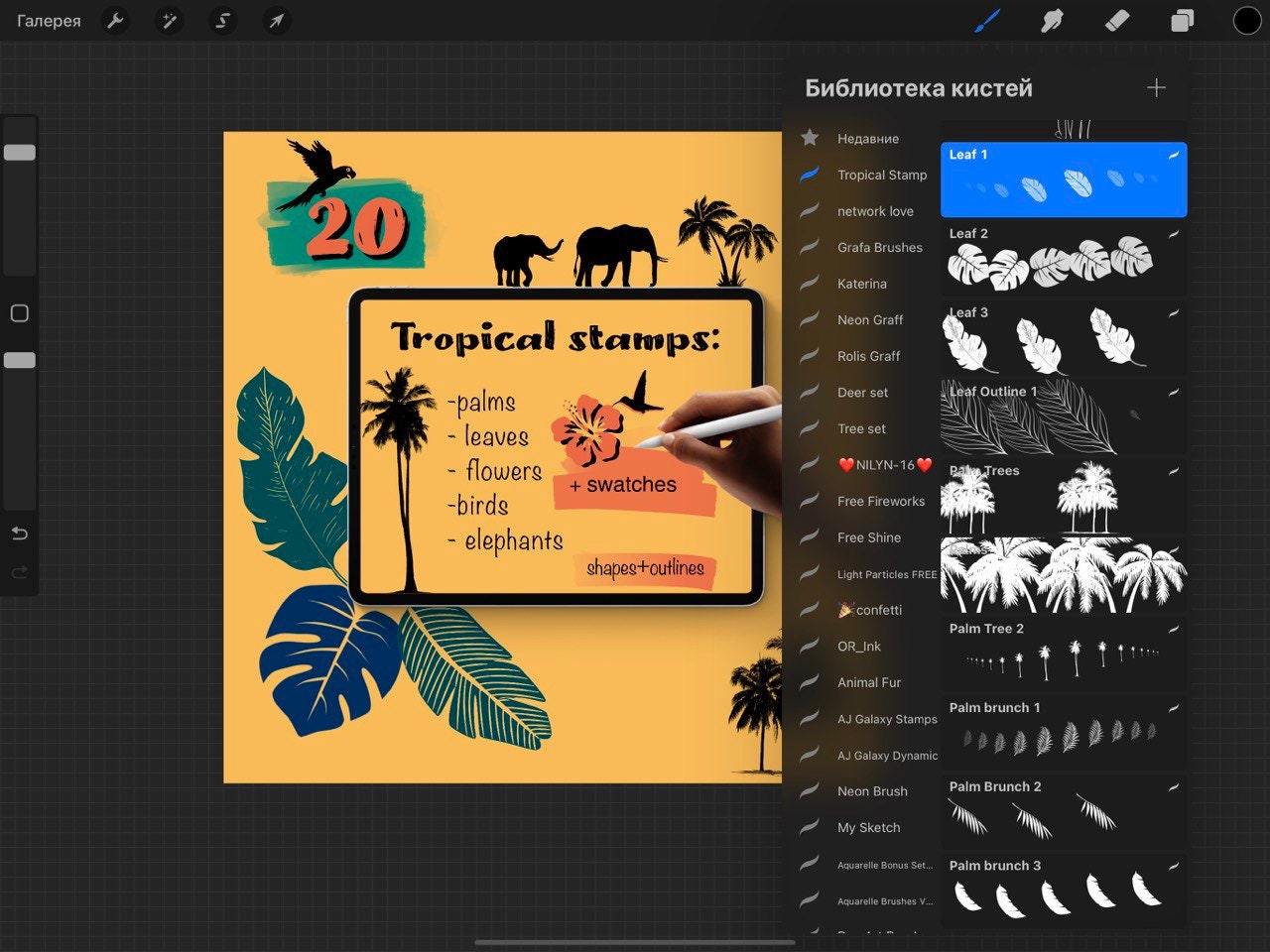Choose the Leaf 2 brush

(1064, 259)
